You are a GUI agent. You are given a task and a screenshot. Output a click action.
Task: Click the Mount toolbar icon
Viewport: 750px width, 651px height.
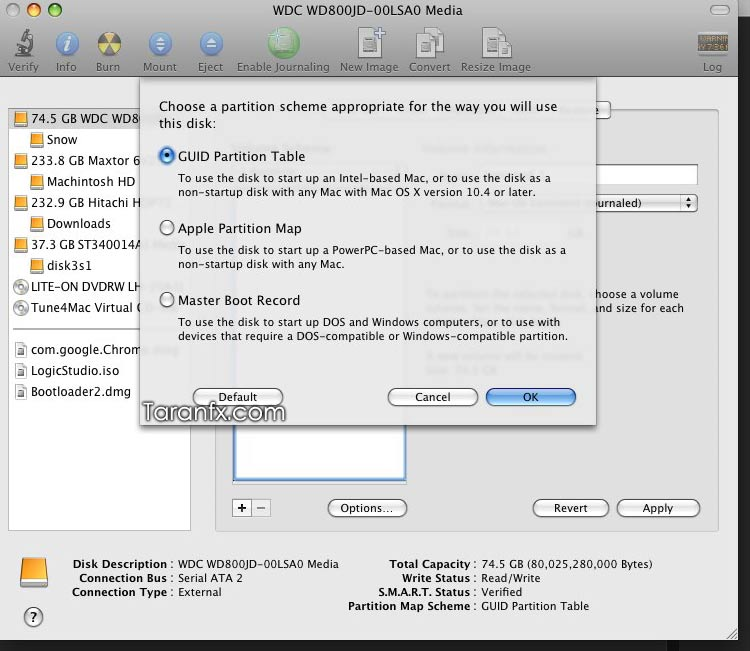tap(160, 44)
